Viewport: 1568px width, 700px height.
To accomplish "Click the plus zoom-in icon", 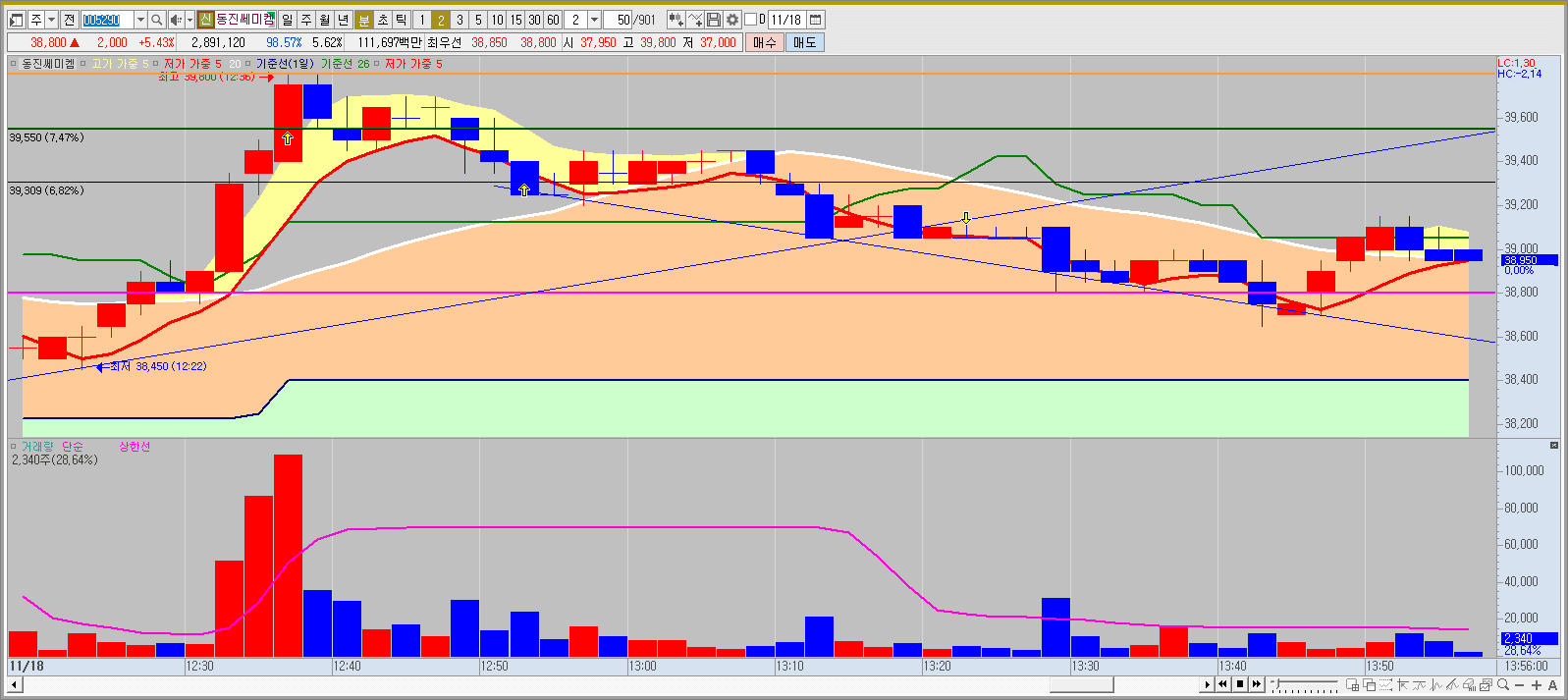I will tap(1537, 684).
